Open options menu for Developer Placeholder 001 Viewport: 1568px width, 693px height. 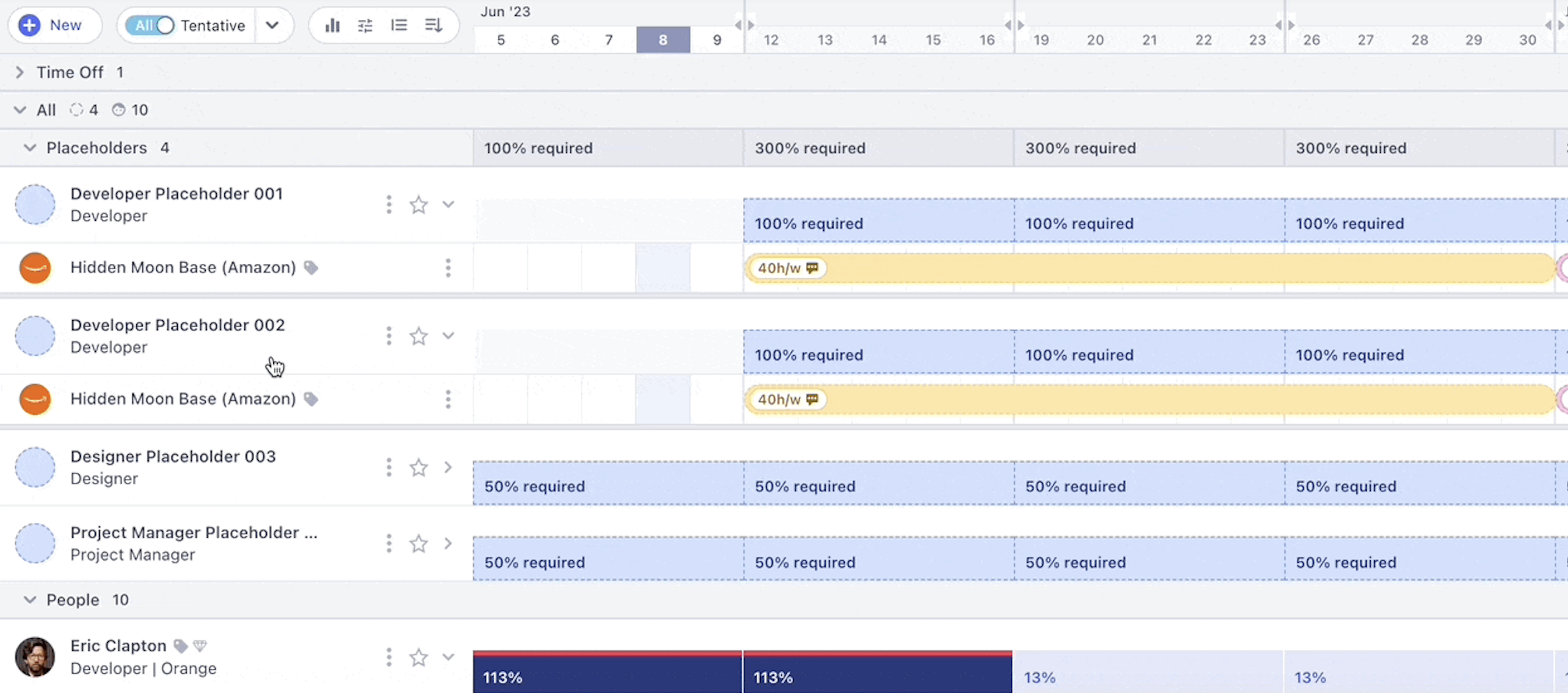389,205
